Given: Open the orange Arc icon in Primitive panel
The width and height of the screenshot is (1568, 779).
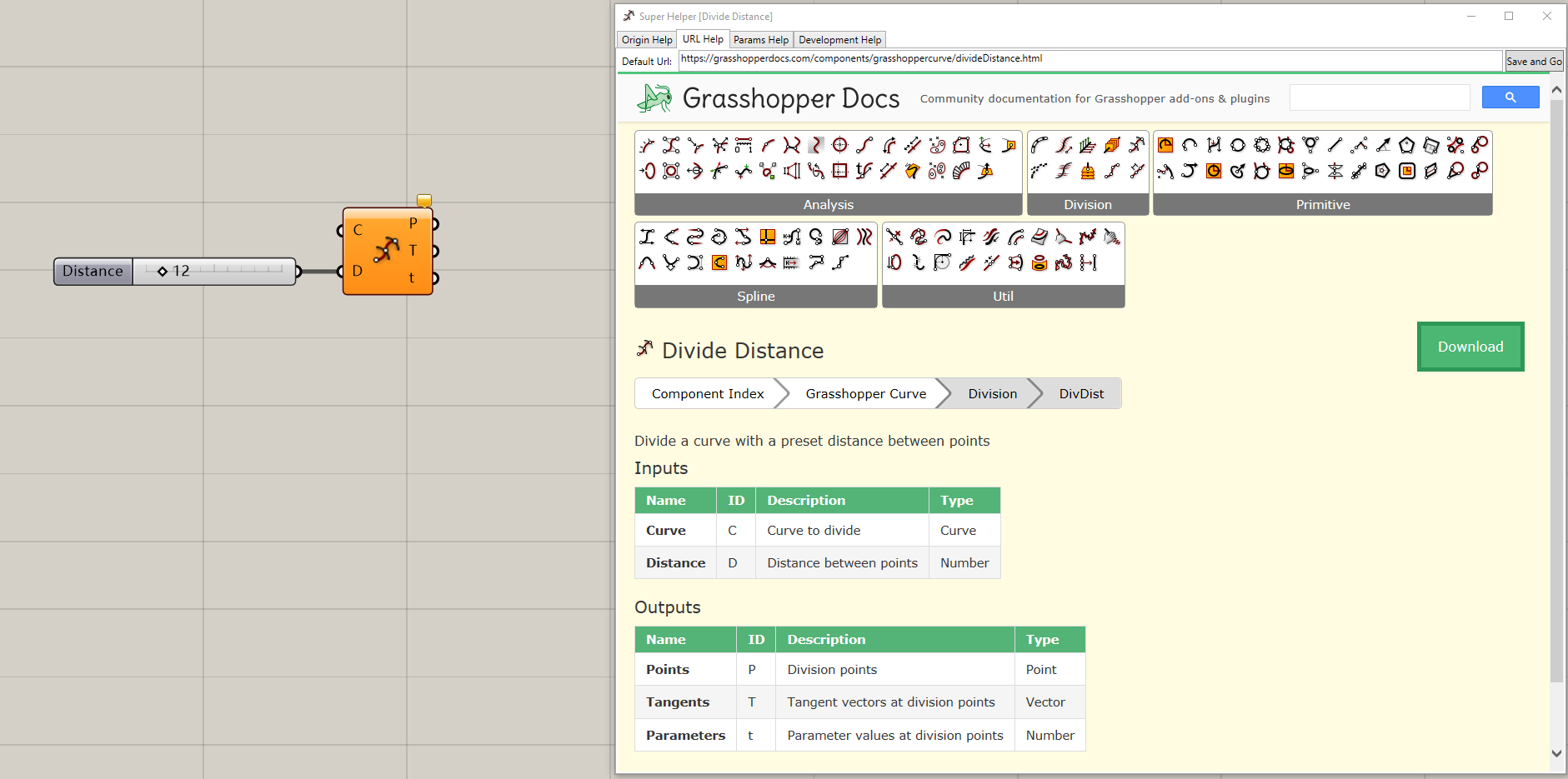Looking at the screenshot, I should [1165, 145].
